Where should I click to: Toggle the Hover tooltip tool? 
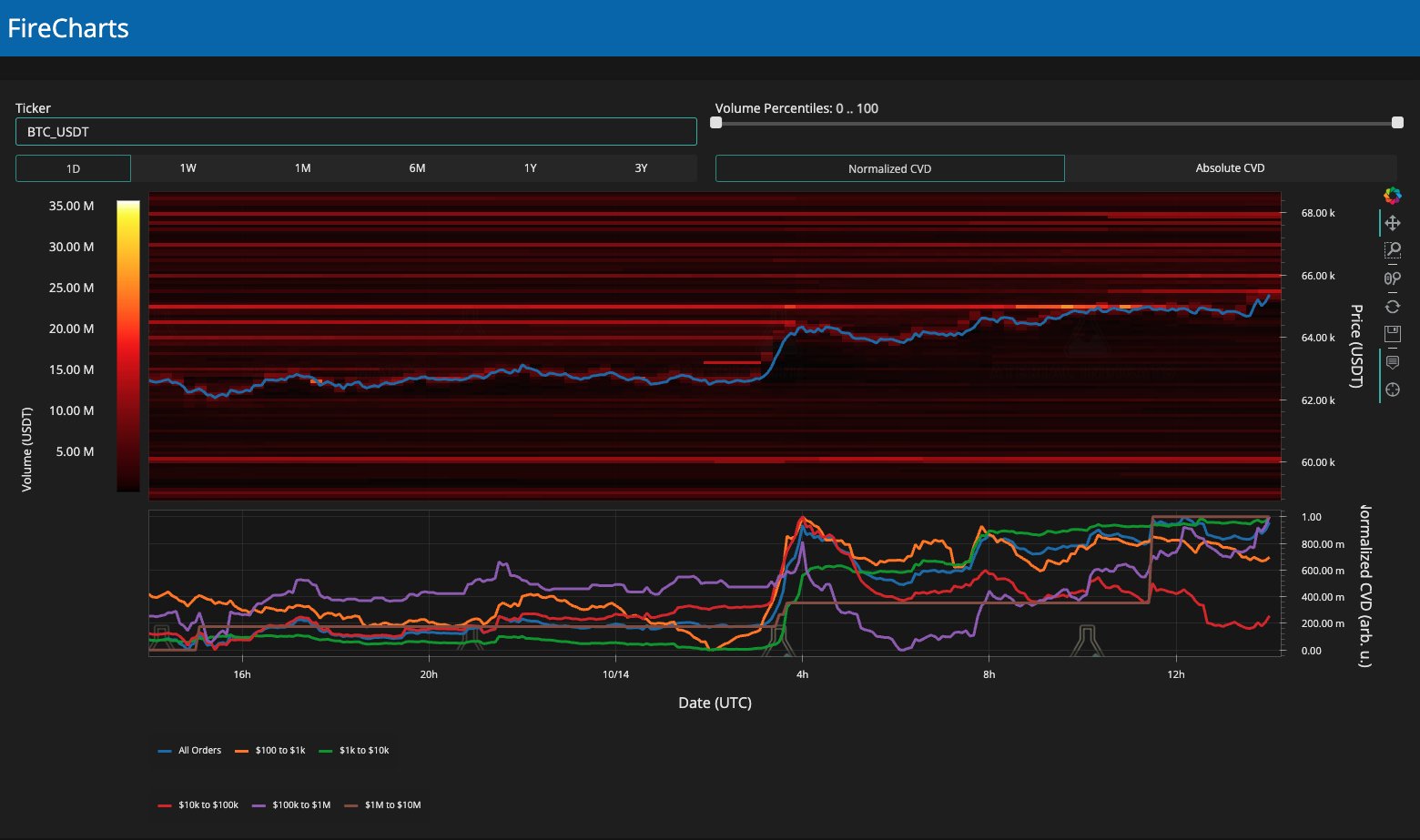1392,362
